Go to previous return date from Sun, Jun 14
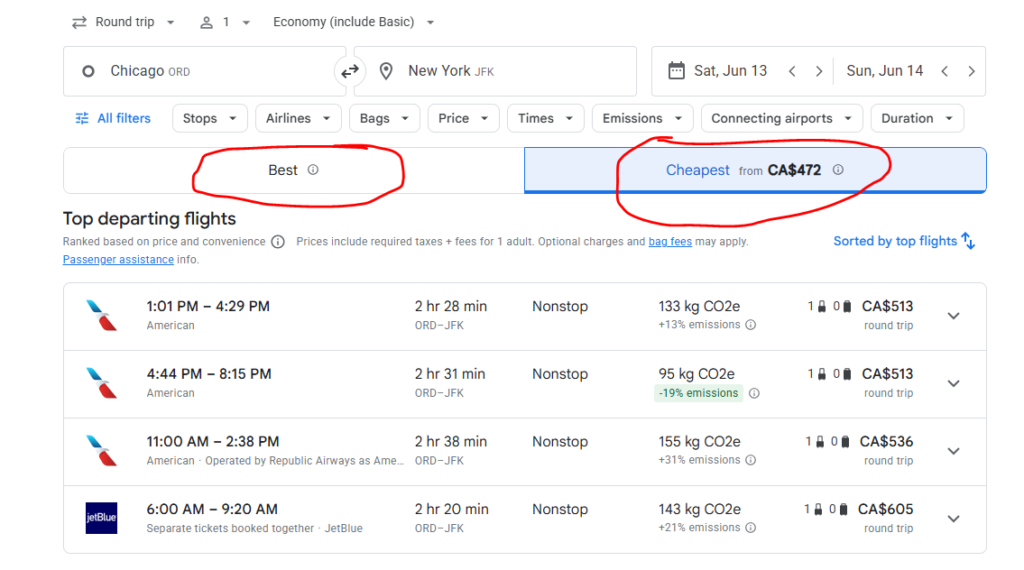Viewport: 1024px width, 570px height. 945,71
